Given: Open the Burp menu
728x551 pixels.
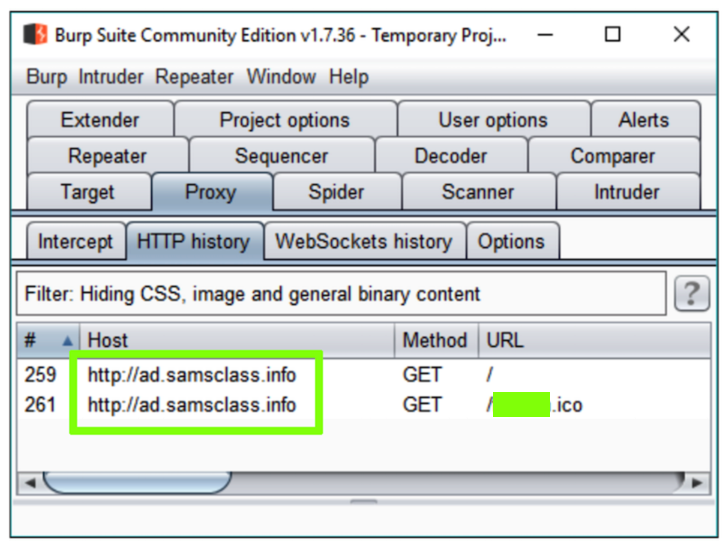Looking at the screenshot, I should pyautogui.click(x=47, y=77).
